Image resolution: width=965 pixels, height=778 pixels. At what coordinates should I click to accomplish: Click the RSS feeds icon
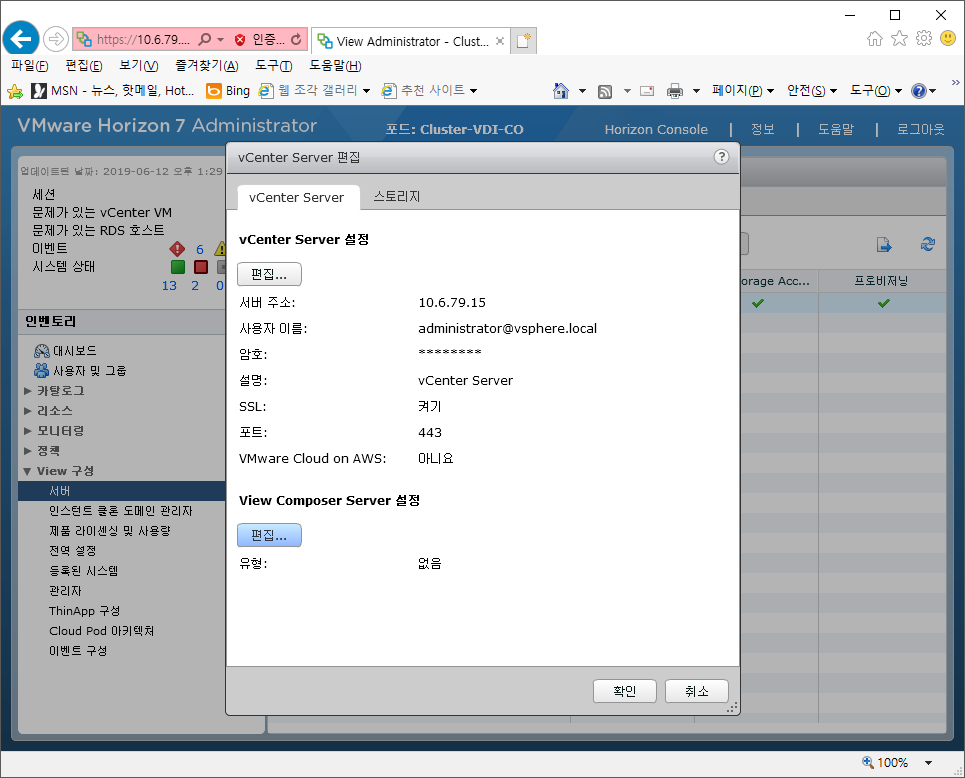point(605,91)
